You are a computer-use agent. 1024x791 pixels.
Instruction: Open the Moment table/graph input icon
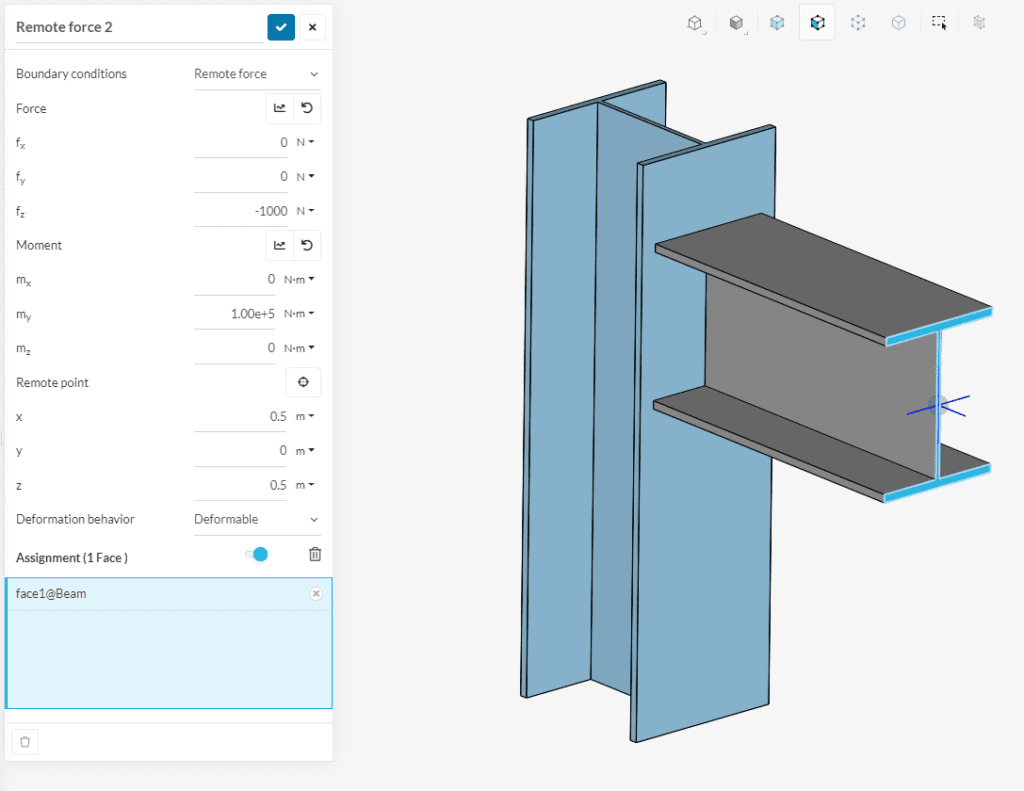280,245
